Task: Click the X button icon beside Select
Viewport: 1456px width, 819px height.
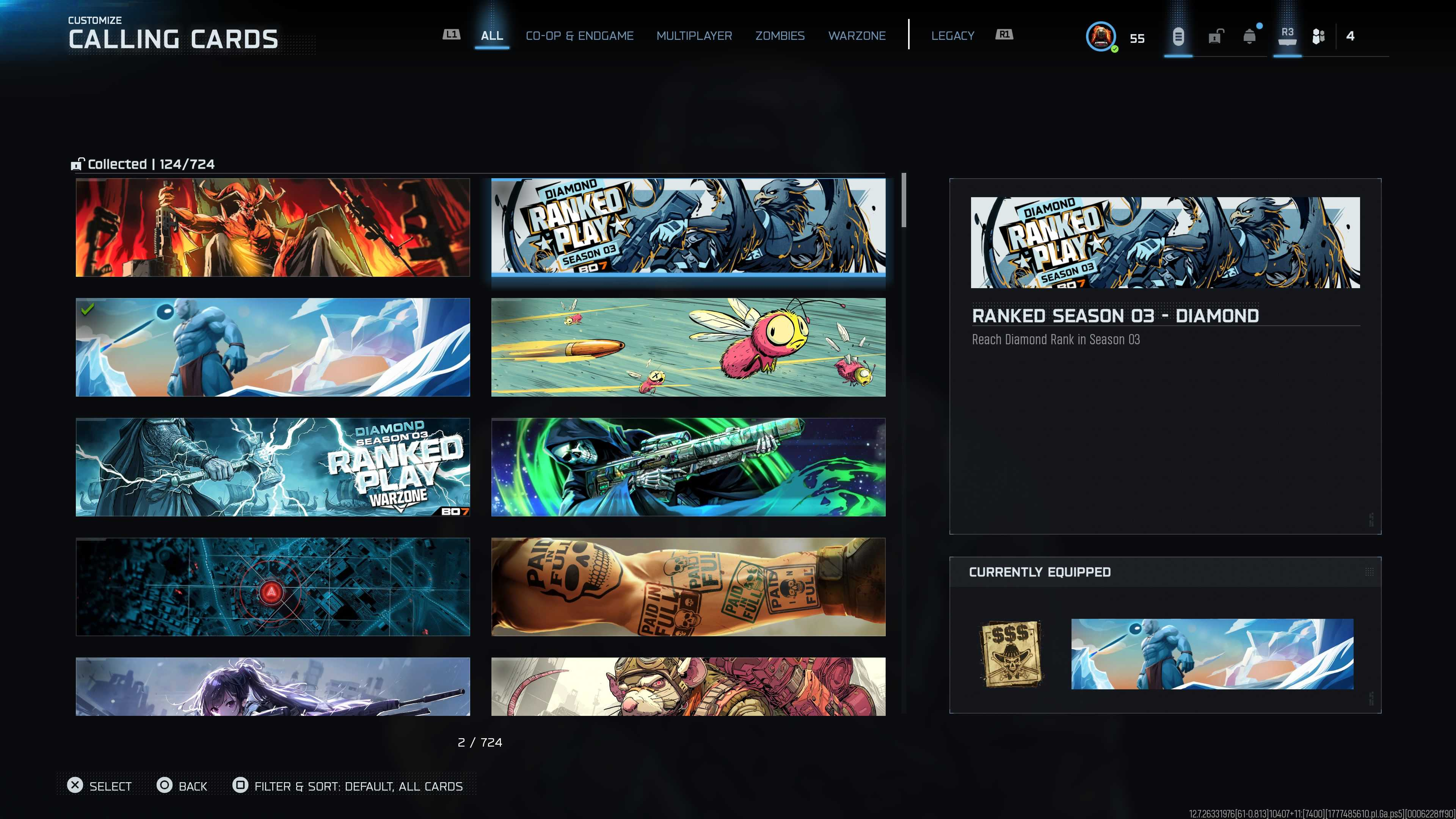Action: (75, 785)
